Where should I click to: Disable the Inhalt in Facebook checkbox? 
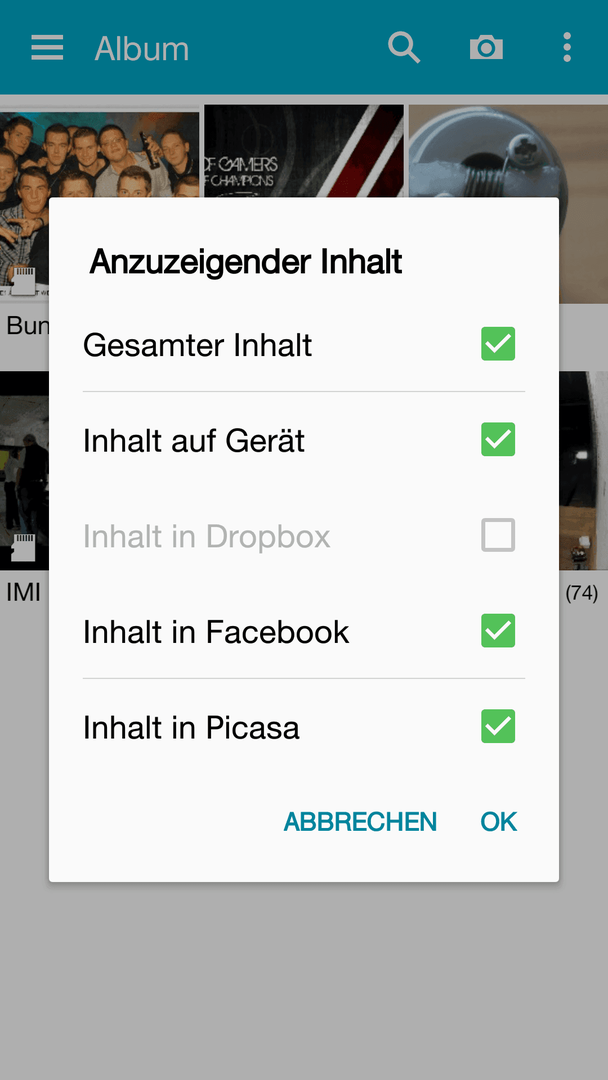click(498, 631)
